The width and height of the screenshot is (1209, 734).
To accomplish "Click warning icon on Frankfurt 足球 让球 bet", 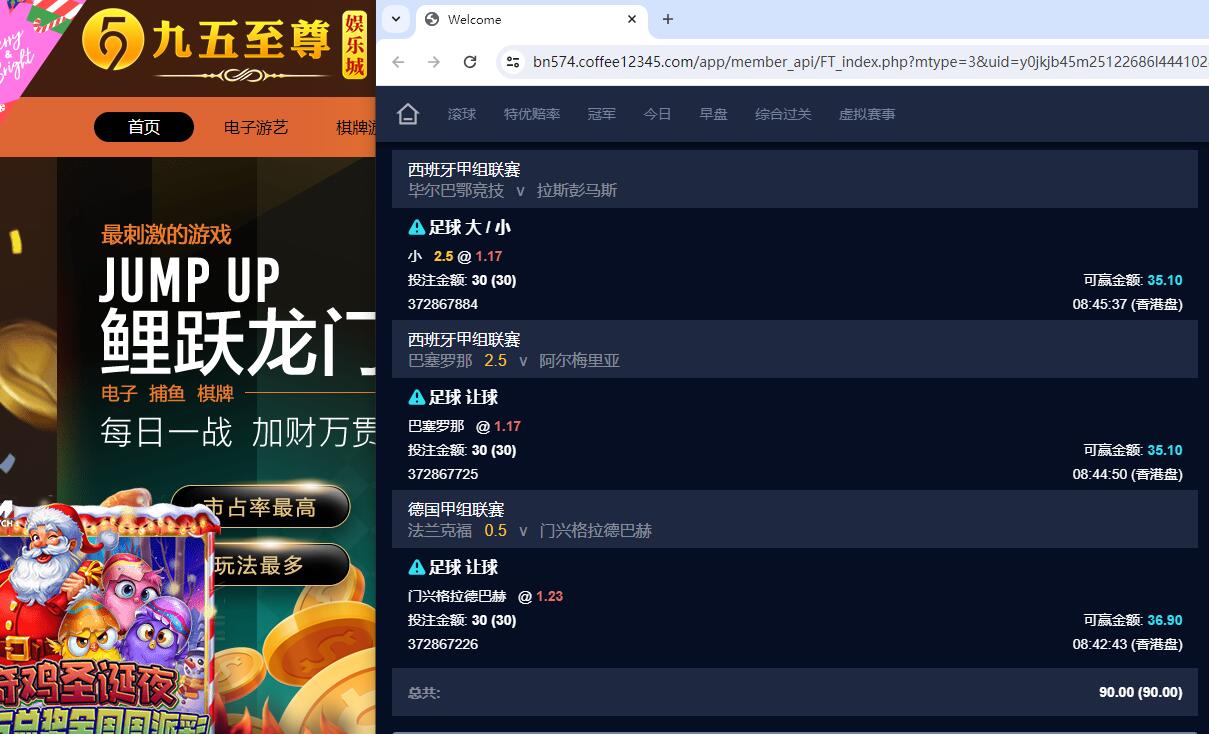I will coord(417,568).
